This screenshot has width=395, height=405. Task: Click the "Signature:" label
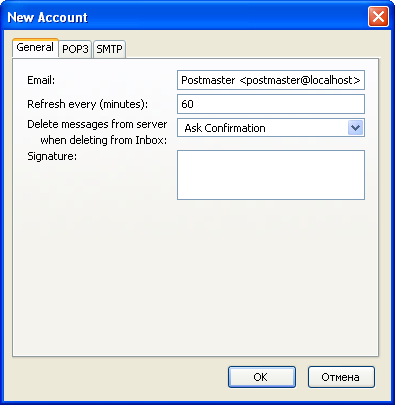(52, 156)
